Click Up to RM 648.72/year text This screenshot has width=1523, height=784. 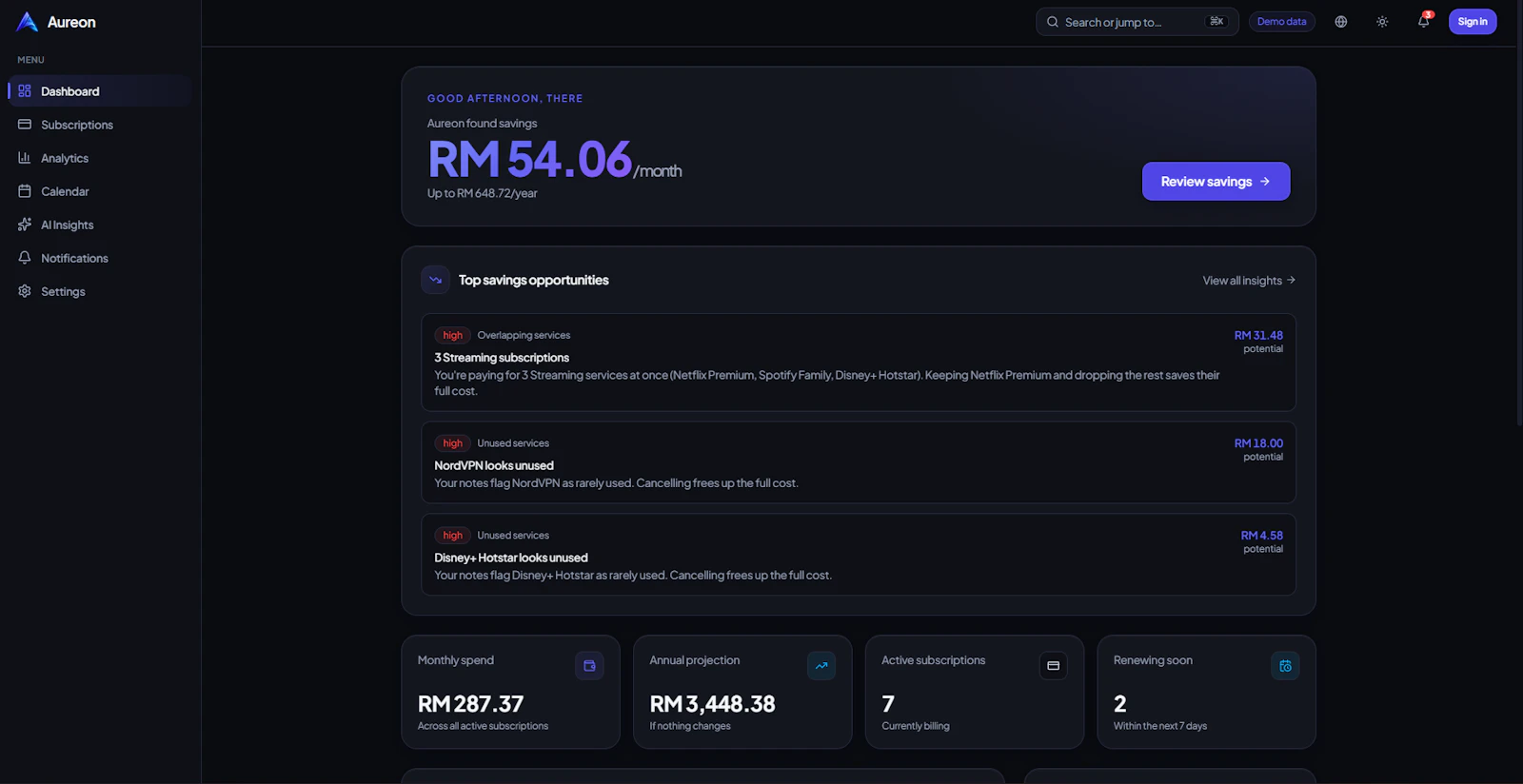(482, 193)
